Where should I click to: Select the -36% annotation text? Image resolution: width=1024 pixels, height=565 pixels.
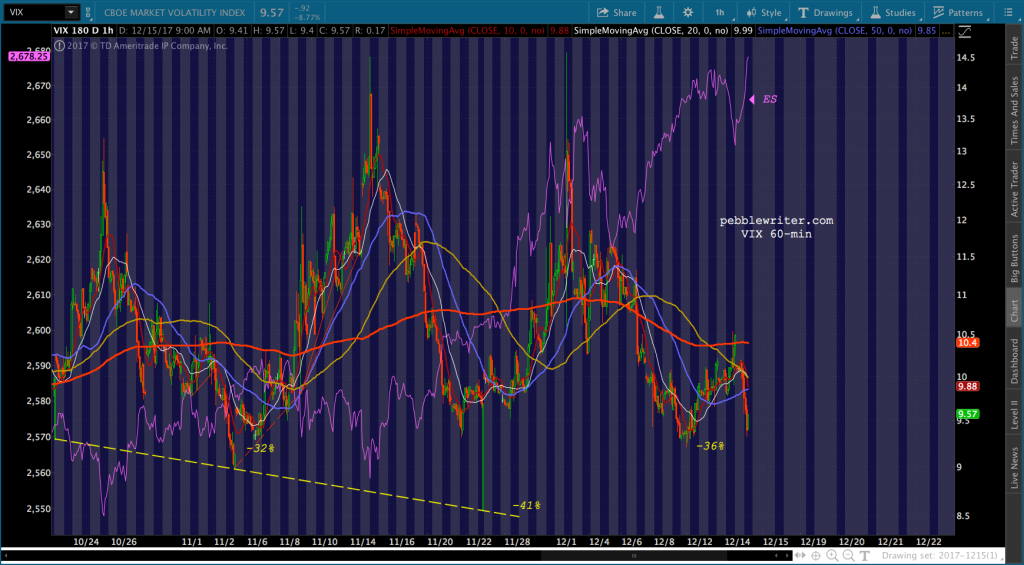point(711,446)
